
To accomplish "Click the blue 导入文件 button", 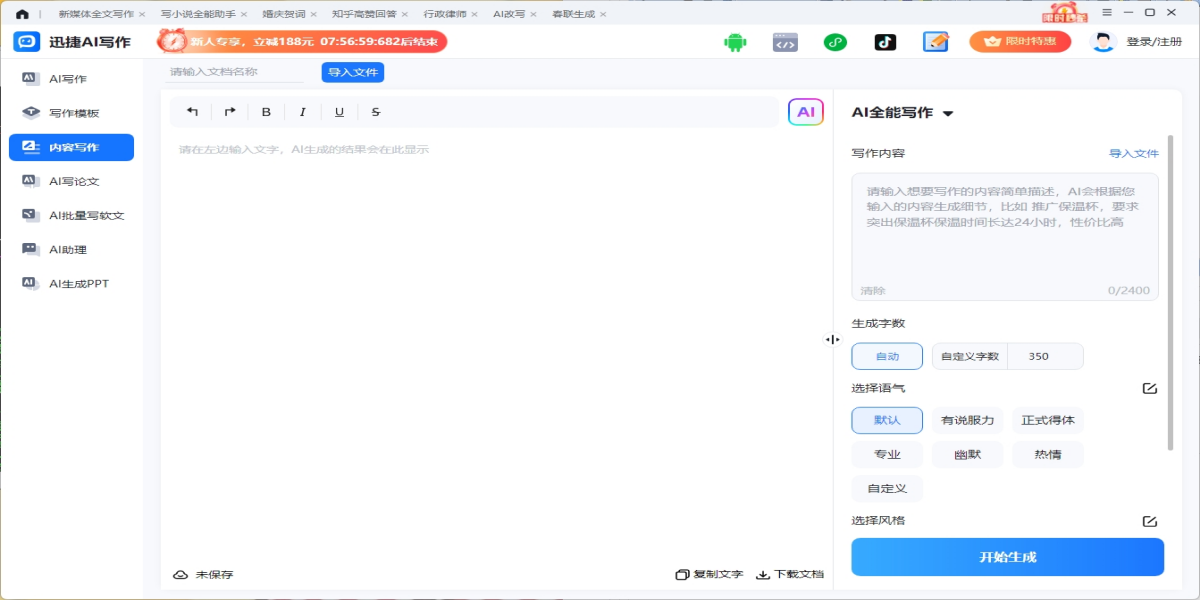I will tap(352, 72).
